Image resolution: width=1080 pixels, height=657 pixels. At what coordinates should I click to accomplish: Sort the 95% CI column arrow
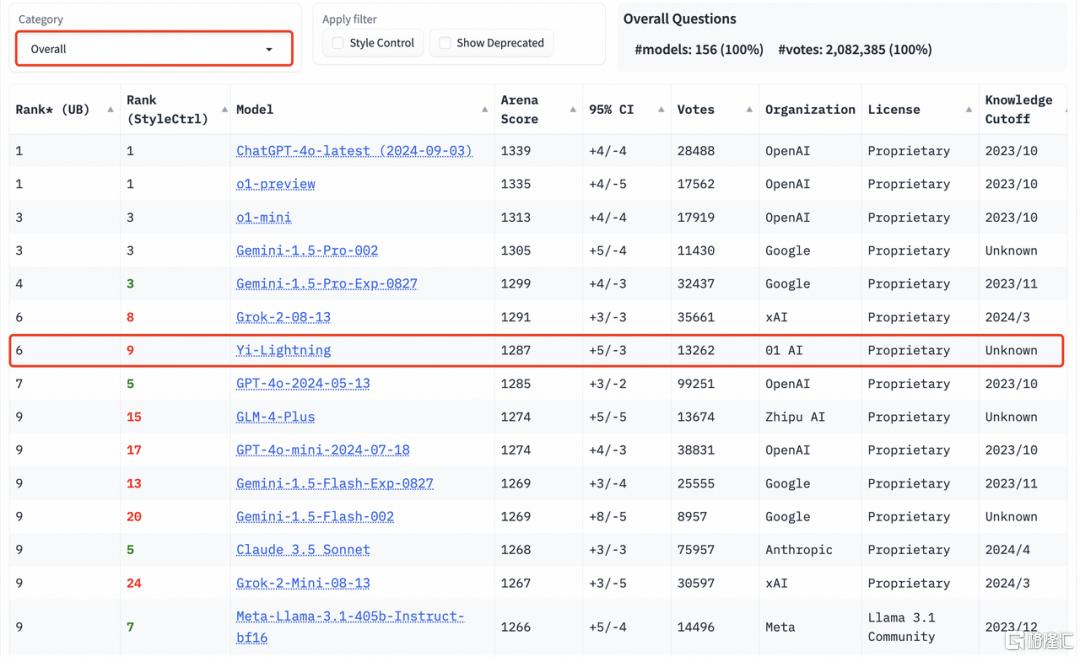661,110
